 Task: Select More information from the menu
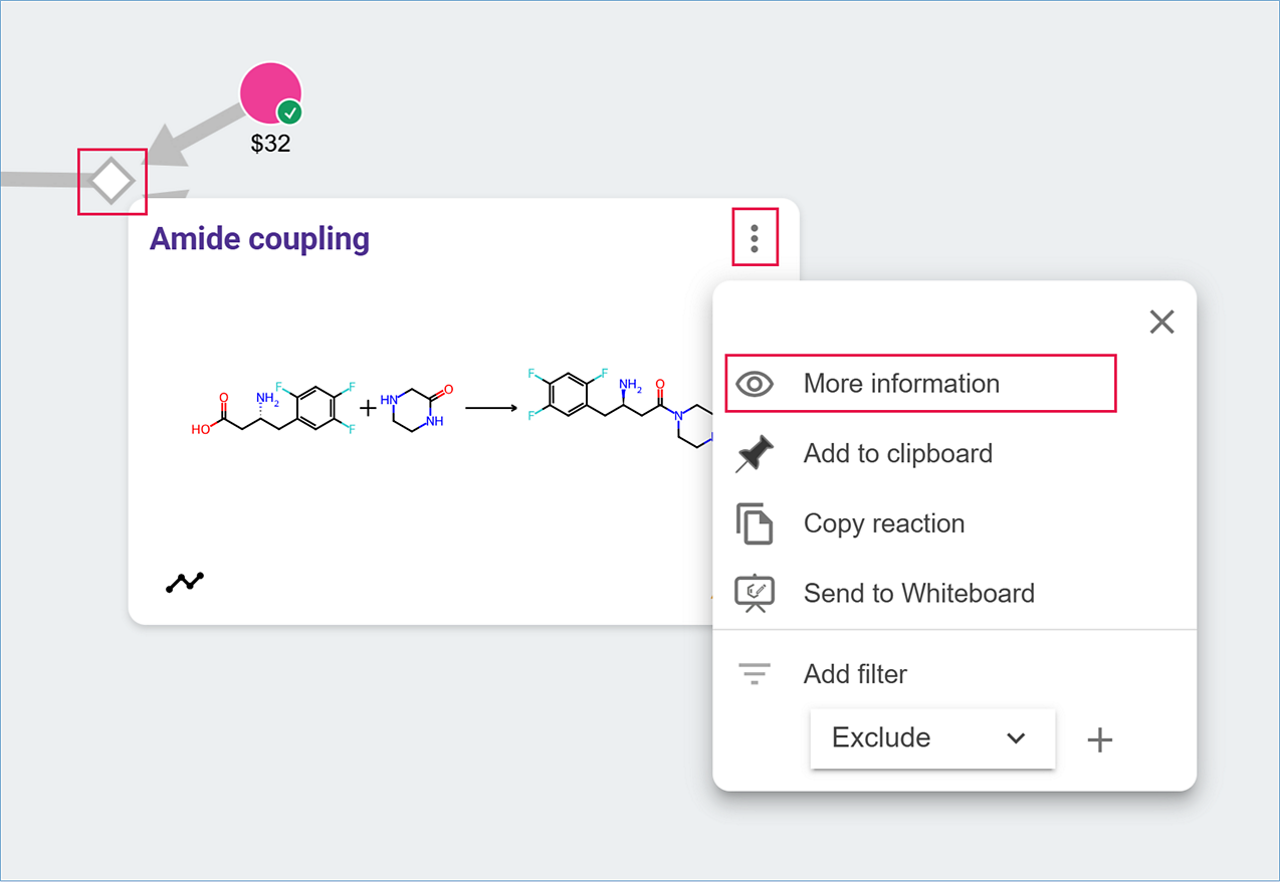click(x=901, y=384)
